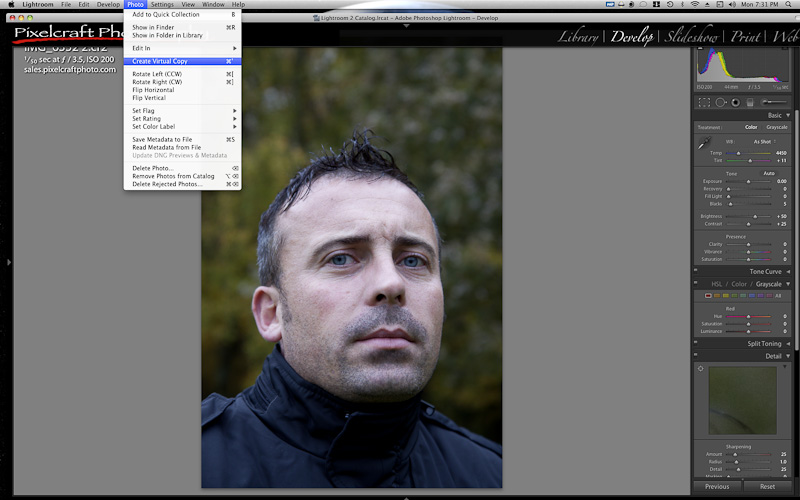Collapse the HSL panel triangle
This screenshot has height=500, width=800.
pyautogui.click(x=788, y=284)
